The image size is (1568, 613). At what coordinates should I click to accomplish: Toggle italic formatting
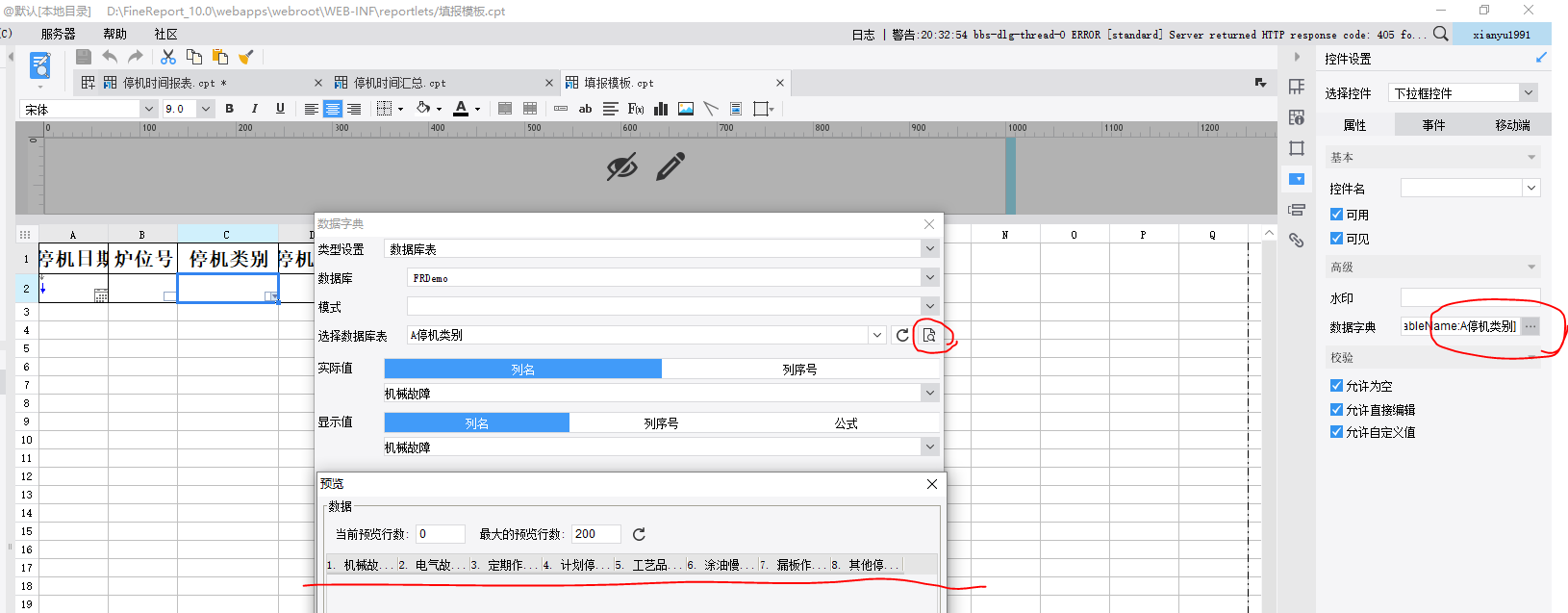pyautogui.click(x=255, y=109)
